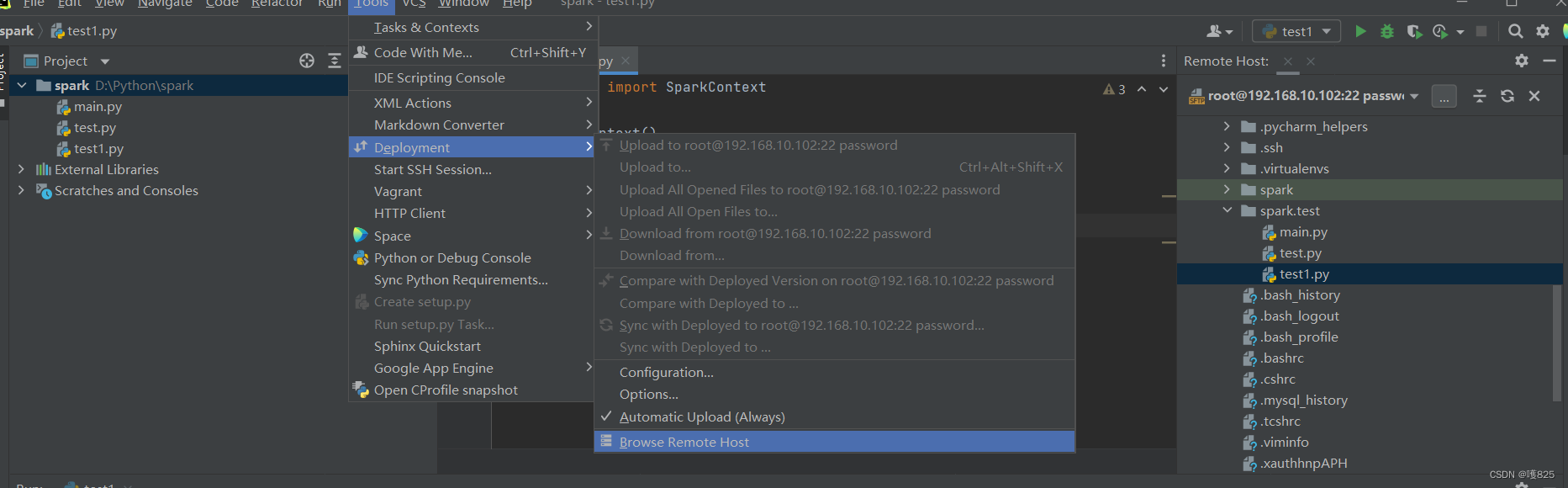Collapse all in Remote Host tree
The height and width of the screenshot is (488, 1568).
(1480, 96)
